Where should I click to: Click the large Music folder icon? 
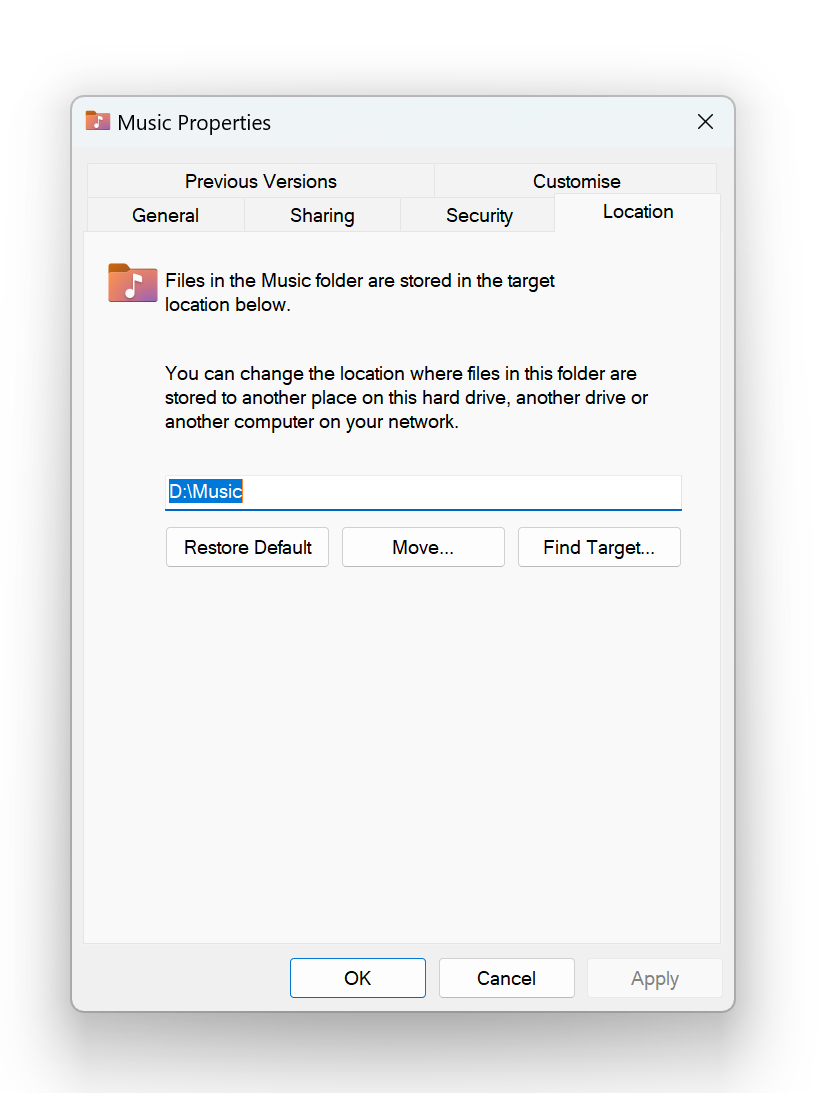pyautogui.click(x=132, y=283)
